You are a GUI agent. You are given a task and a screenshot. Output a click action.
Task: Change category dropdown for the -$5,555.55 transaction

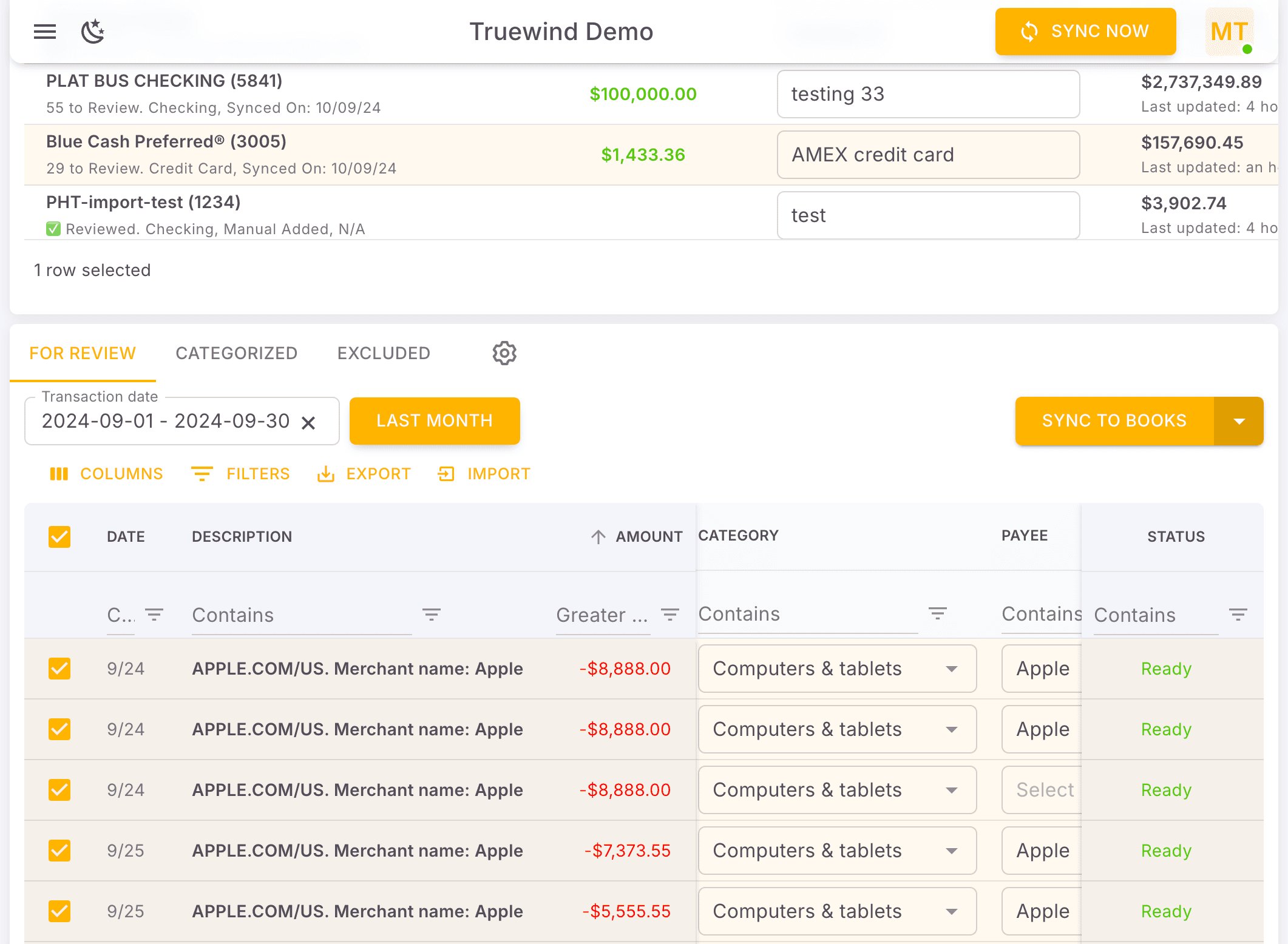tap(952, 911)
